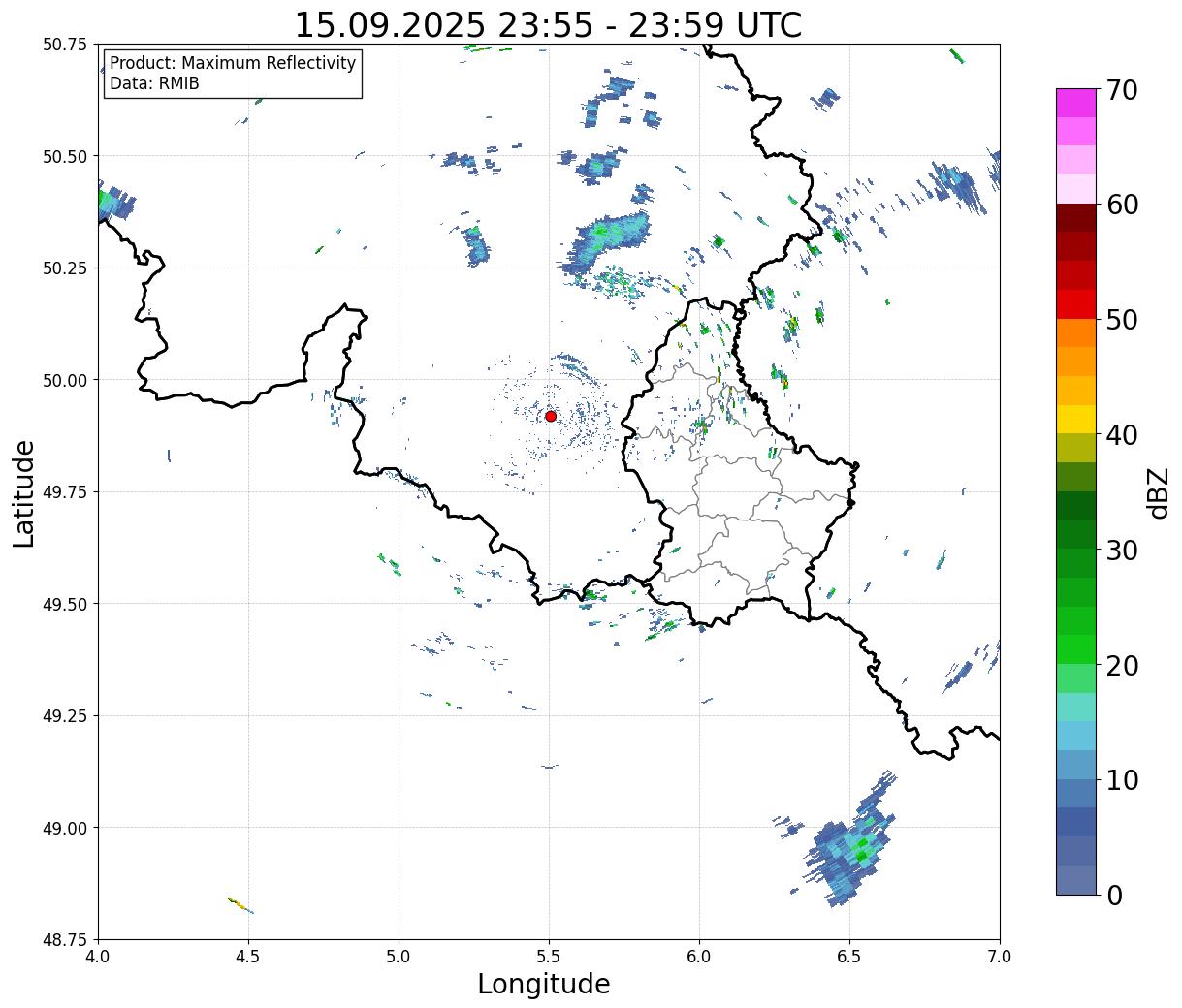This screenshot has width=1182, height=1008.
Task: Click the plot title showing 15.09.2025 time range
Action: coord(548,25)
